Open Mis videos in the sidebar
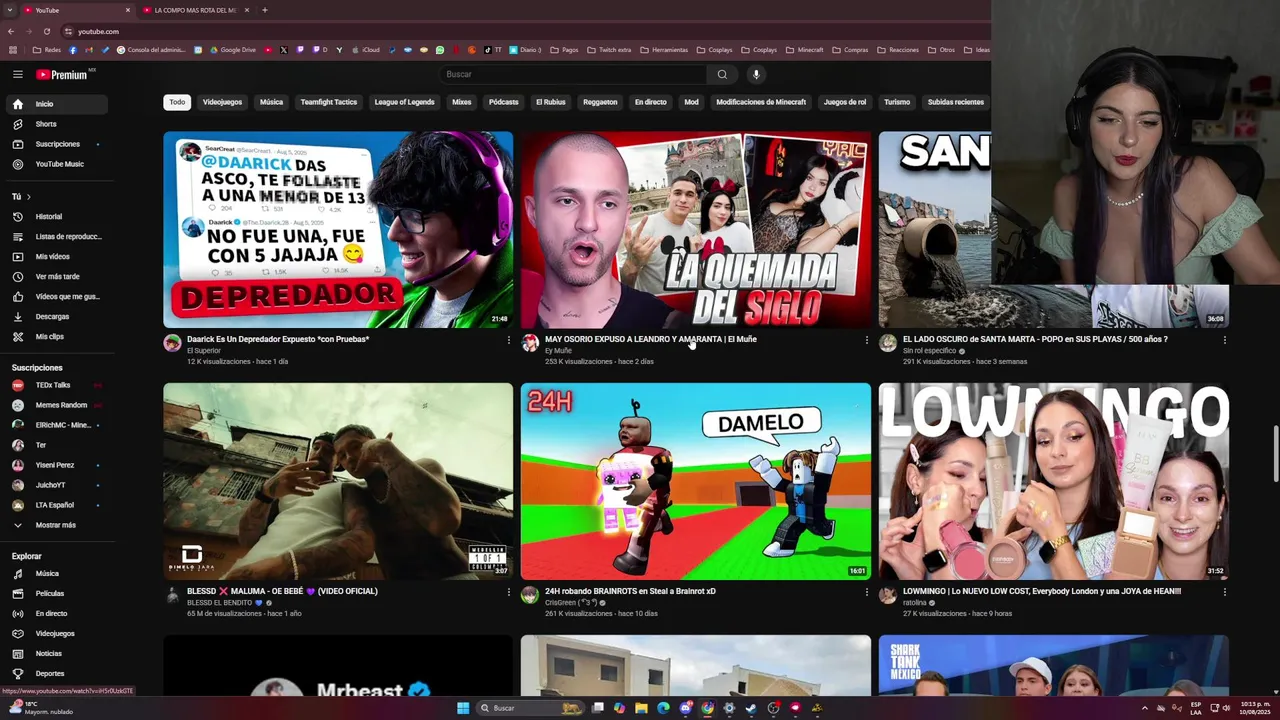Viewport: 1280px width, 720px height. [56, 257]
